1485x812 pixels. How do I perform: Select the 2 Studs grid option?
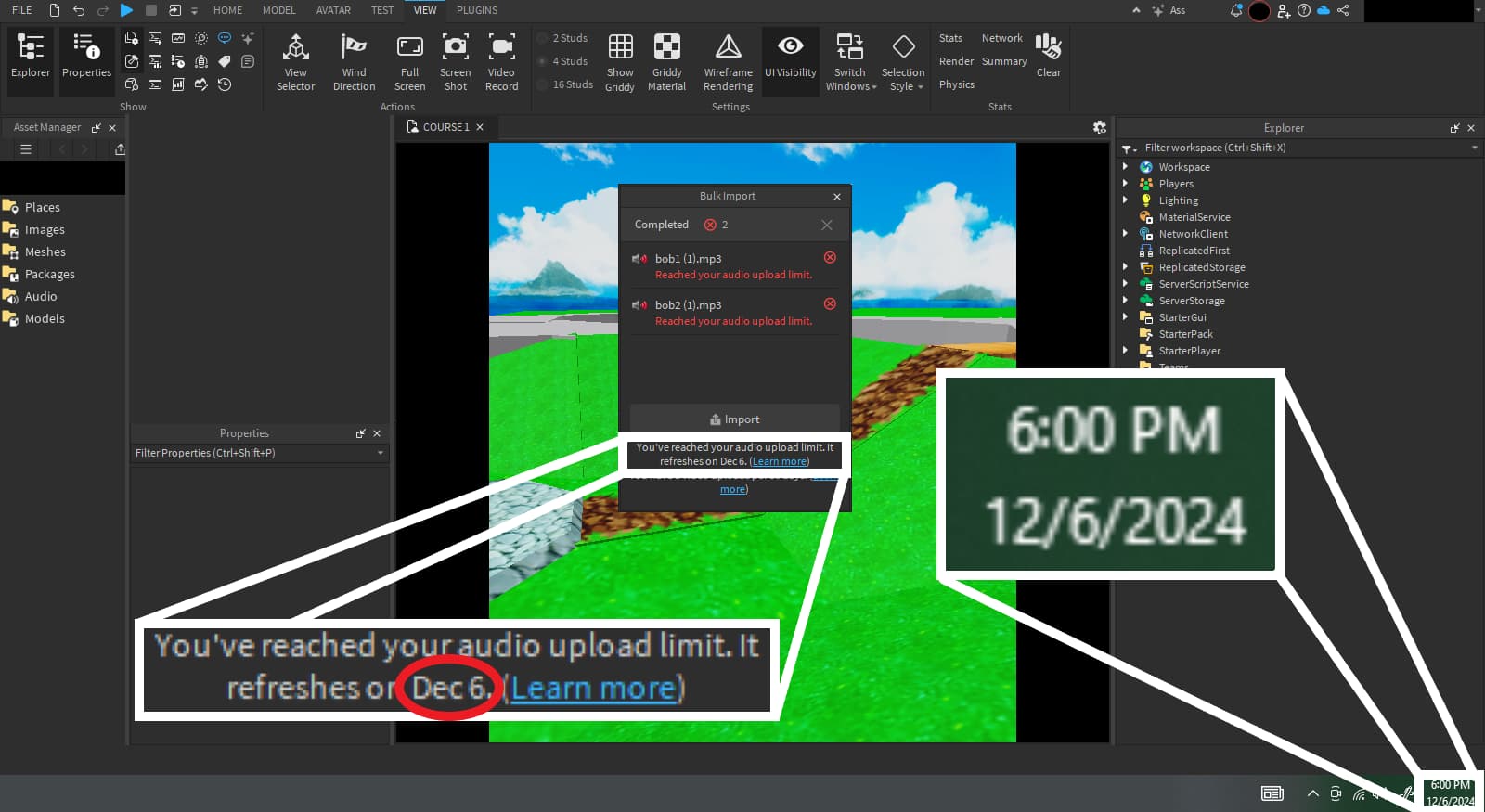click(562, 38)
